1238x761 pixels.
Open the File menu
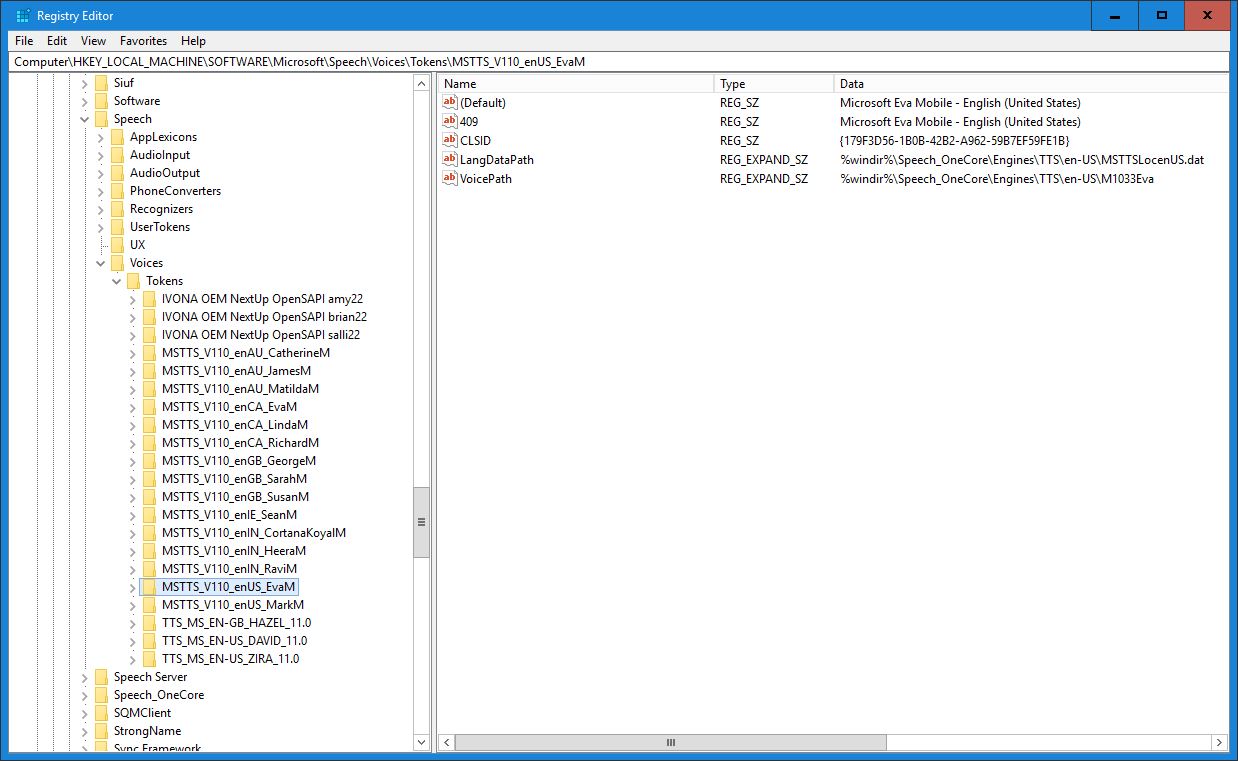(x=24, y=41)
